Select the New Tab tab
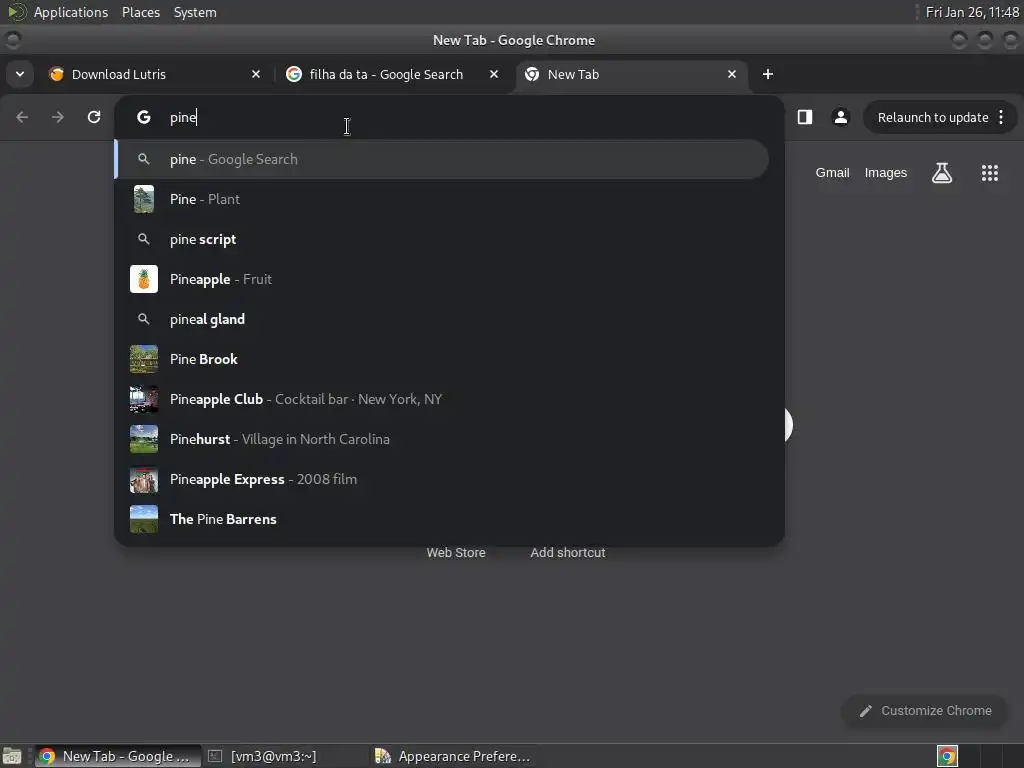This screenshot has height=768, width=1024. click(631, 74)
